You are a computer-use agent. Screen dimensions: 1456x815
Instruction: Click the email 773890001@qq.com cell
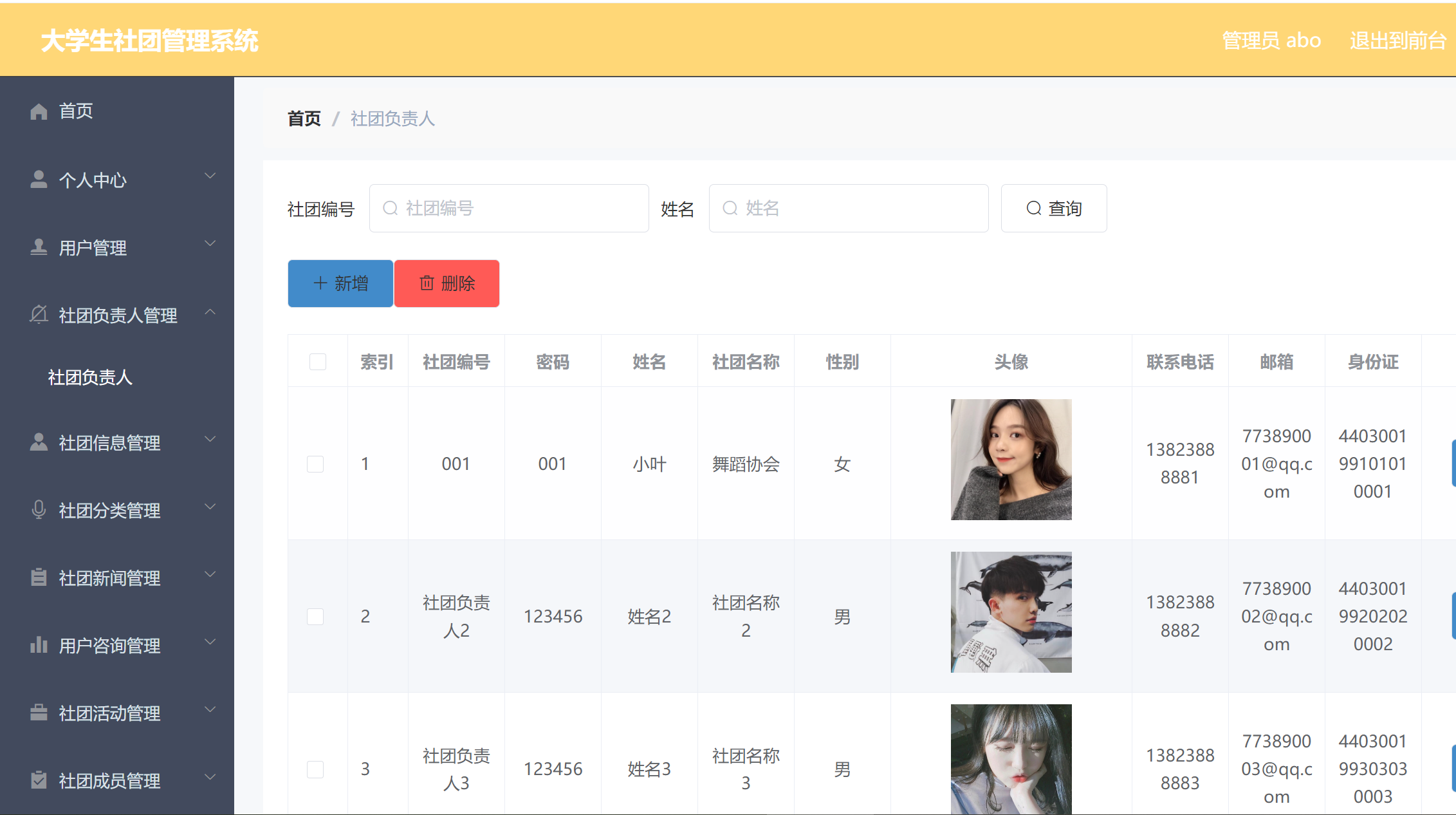pos(1276,464)
